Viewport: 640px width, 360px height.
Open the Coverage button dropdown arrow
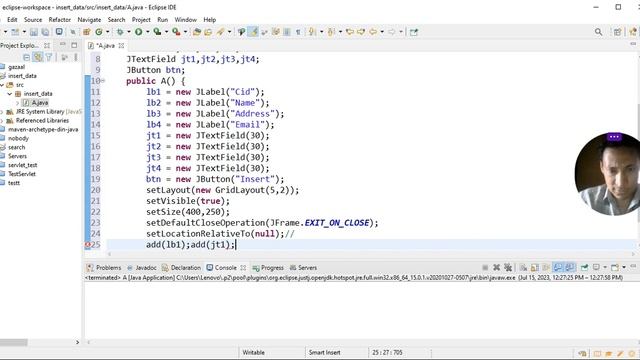click(x=166, y=32)
